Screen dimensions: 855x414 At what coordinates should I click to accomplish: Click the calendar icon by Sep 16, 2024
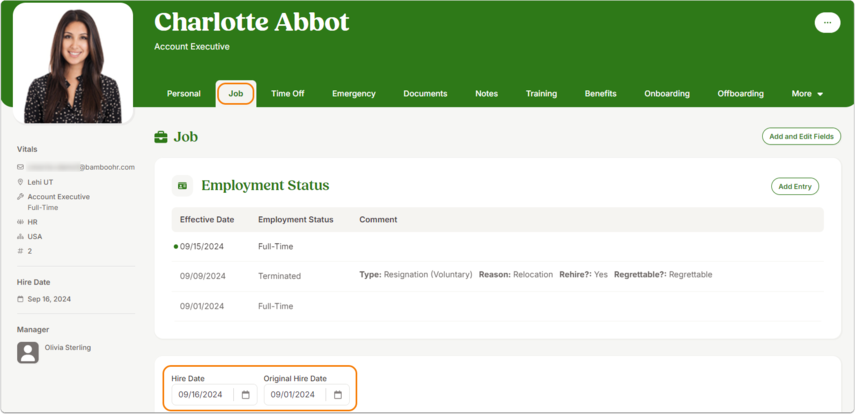tap(20, 299)
